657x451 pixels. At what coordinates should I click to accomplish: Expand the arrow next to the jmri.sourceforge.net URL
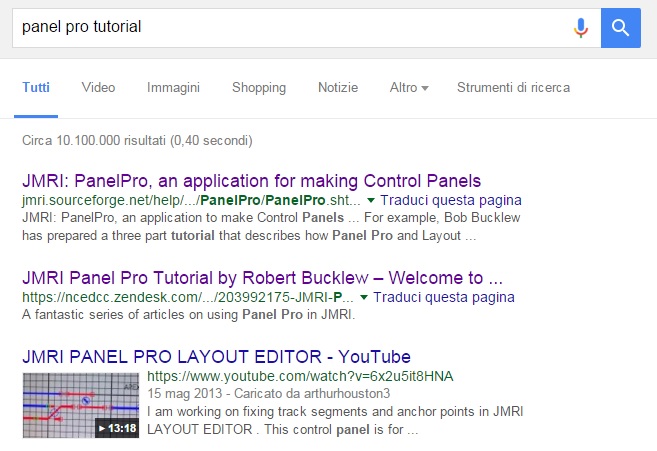coord(366,201)
